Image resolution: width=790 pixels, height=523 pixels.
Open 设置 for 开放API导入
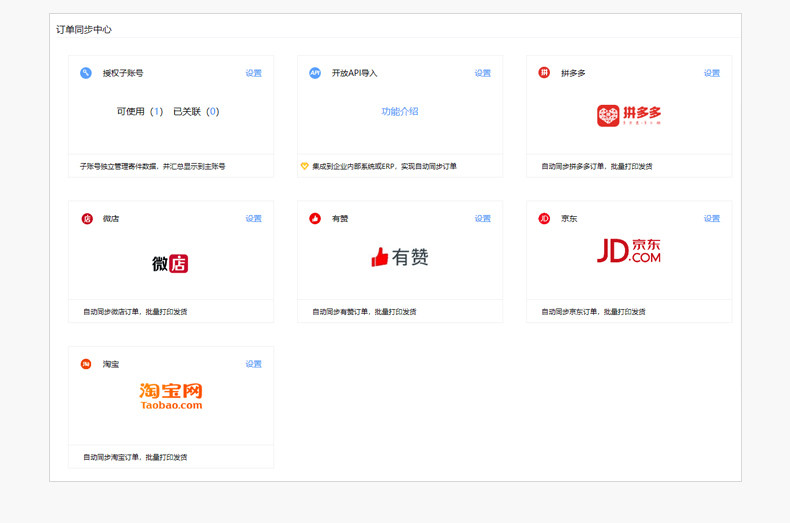pyautogui.click(x=483, y=73)
